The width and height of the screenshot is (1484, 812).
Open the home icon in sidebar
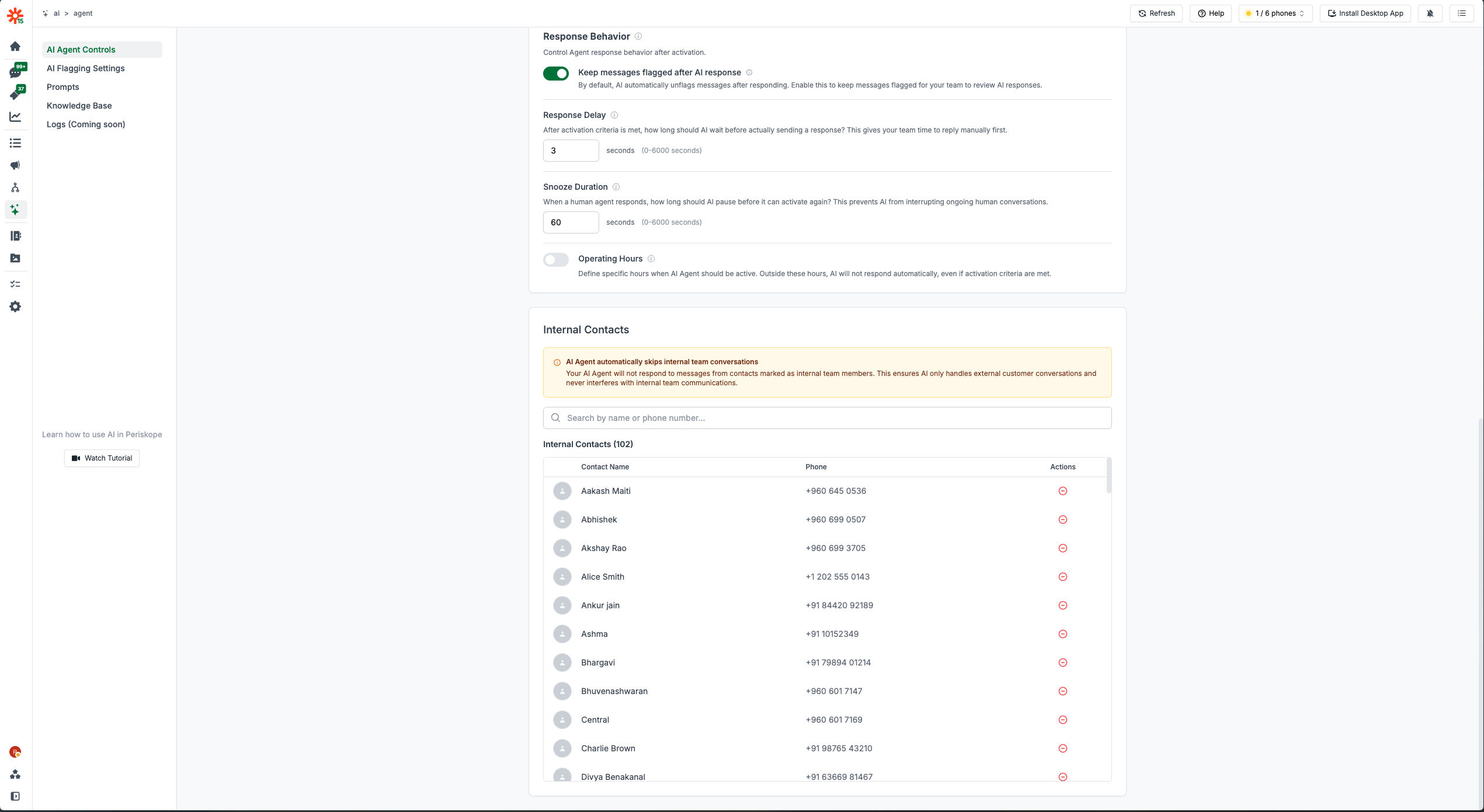click(x=15, y=46)
